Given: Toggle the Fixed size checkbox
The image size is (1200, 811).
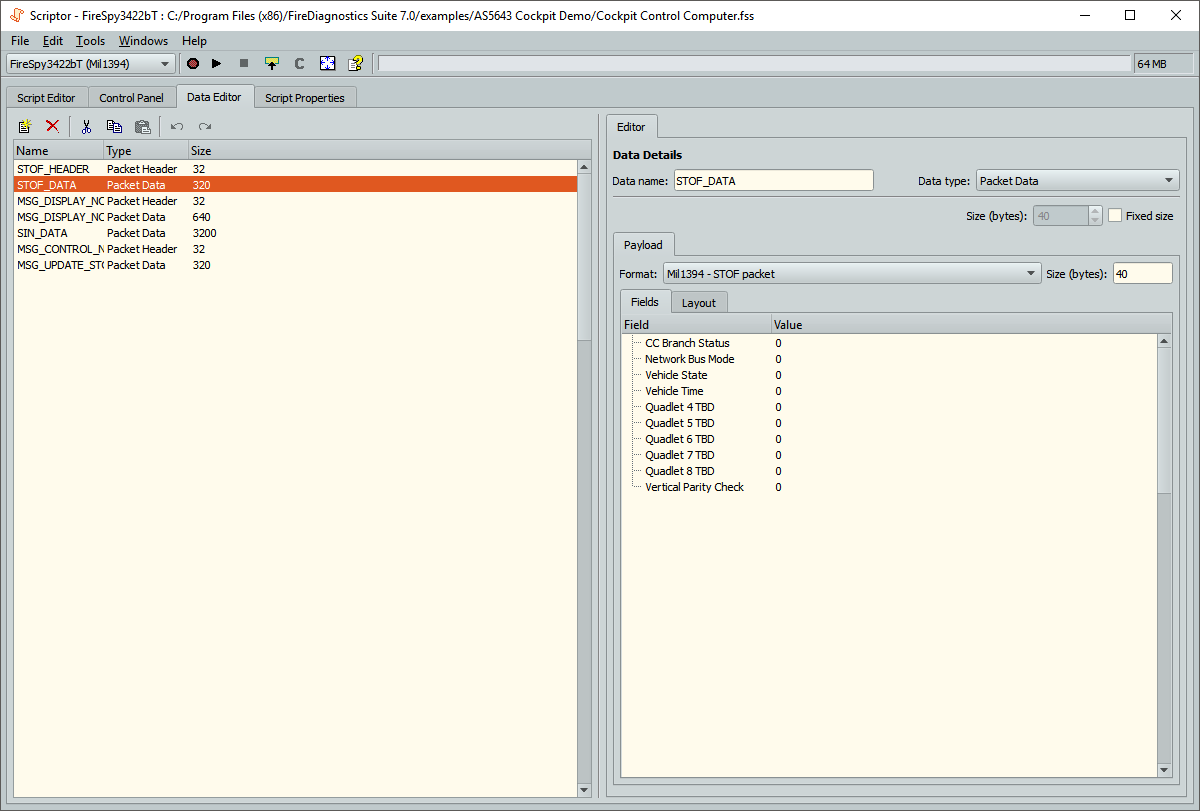Looking at the screenshot, I should [1115, 215].
